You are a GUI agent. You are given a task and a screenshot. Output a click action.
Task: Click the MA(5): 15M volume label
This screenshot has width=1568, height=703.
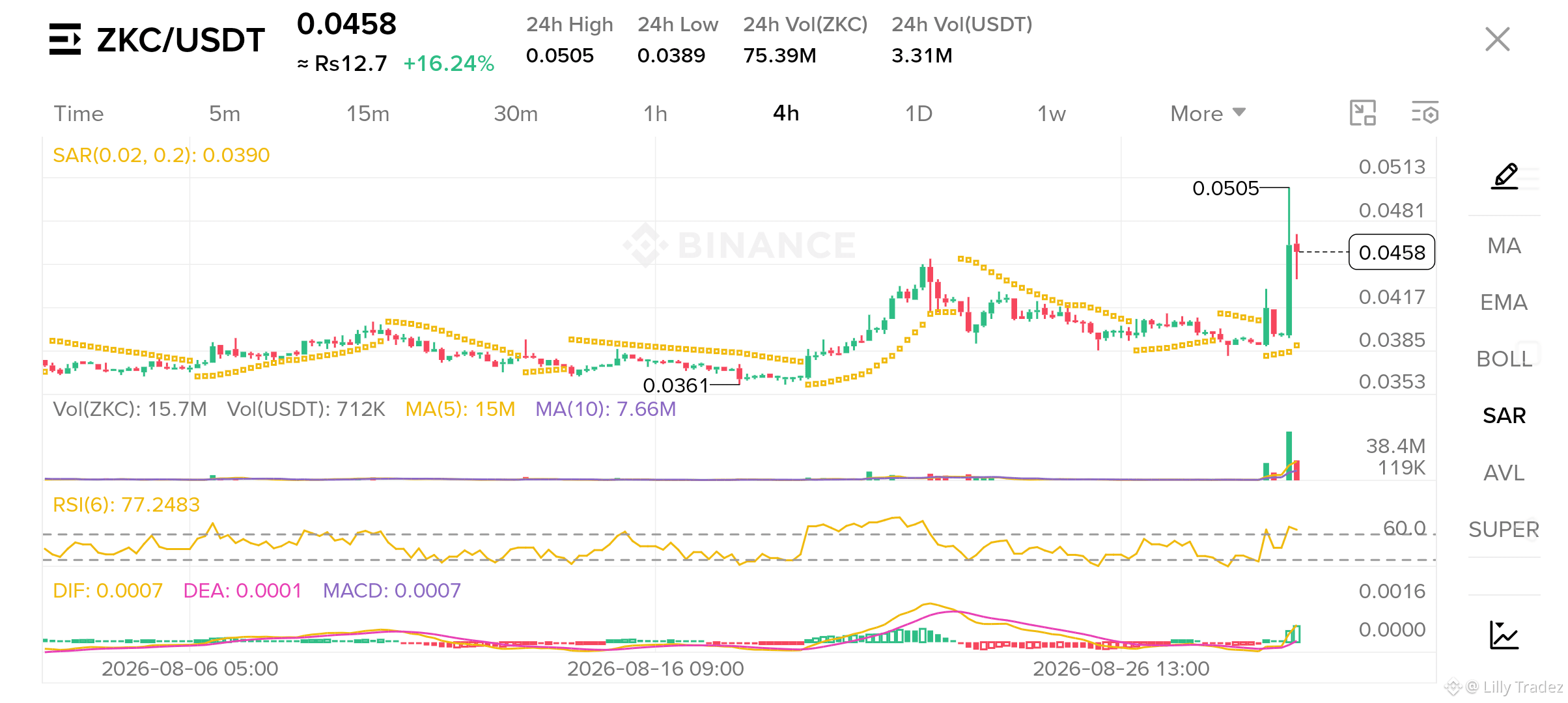[460, 409]
